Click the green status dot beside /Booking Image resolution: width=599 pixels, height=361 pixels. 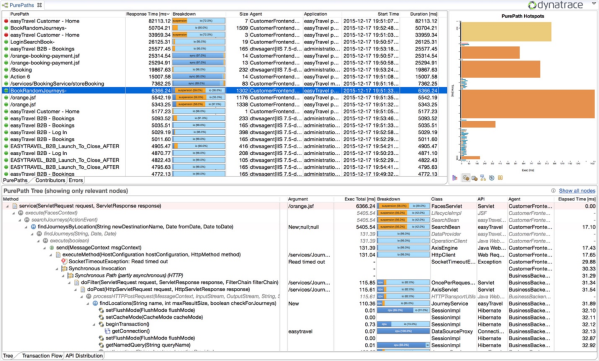click(6, 70)
